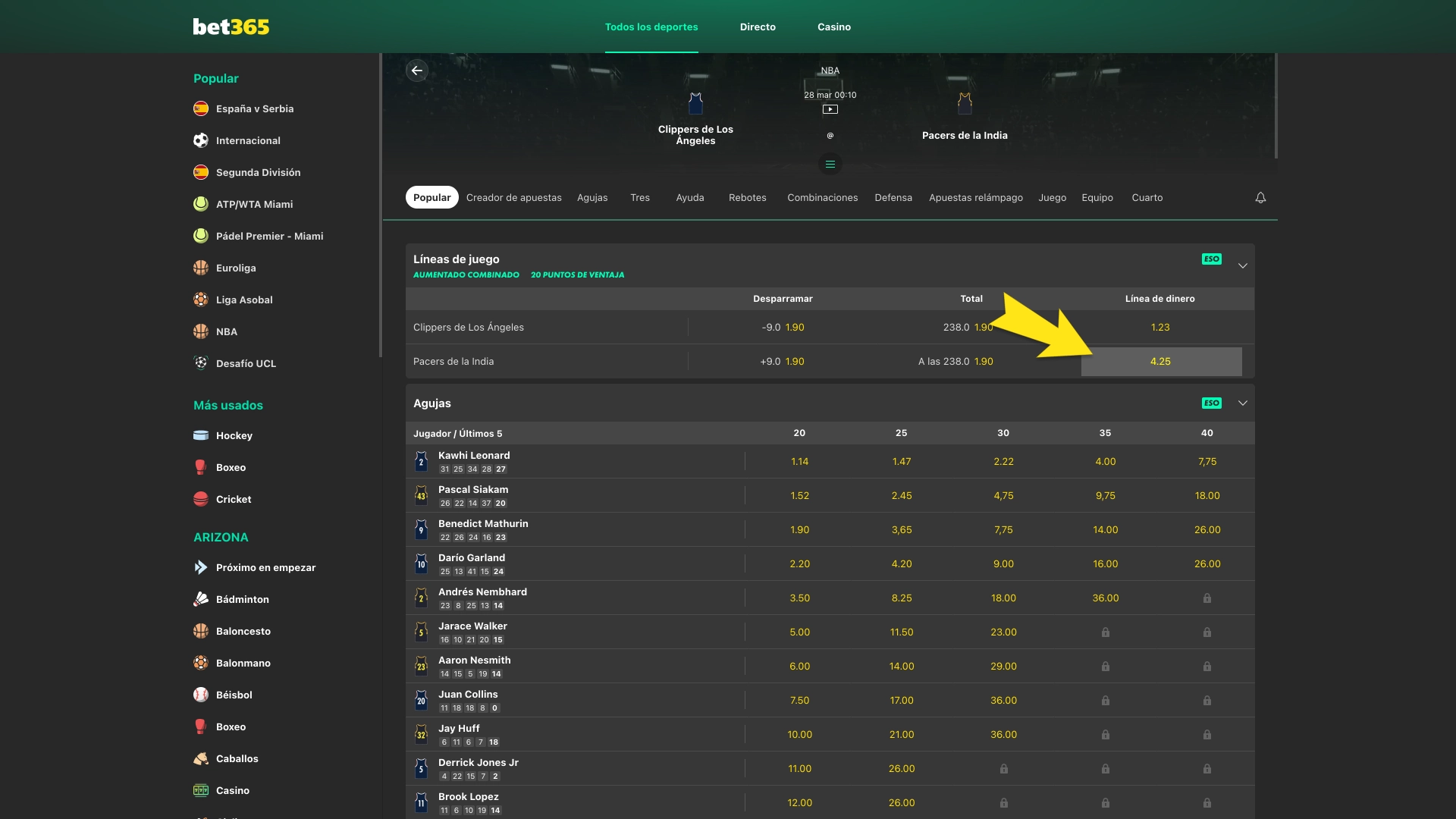Image resolution: width=1456 pixels, height=819 pixels.
Task: Click the horse icon beside Caballos
Action: (201, 758)
